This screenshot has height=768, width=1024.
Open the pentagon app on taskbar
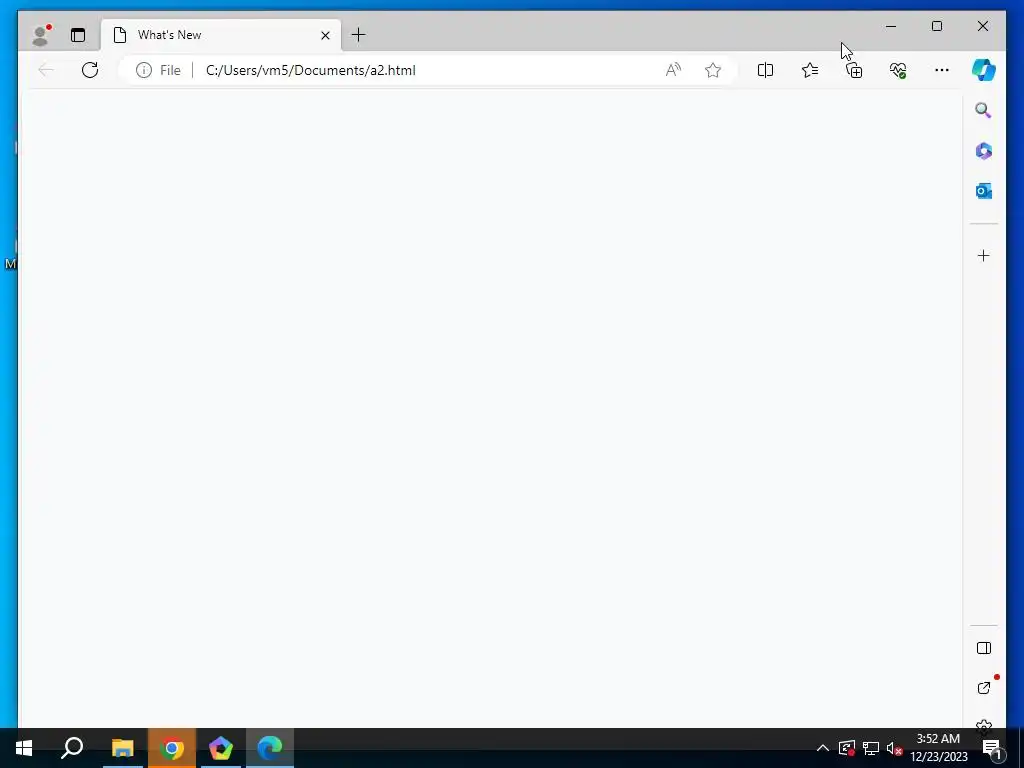tap(221, 748)
